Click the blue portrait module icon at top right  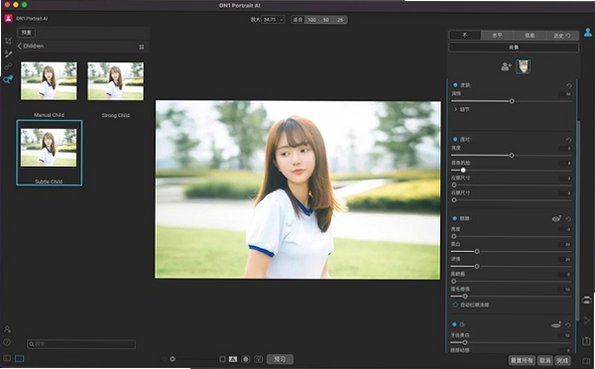tap(588, 33)
